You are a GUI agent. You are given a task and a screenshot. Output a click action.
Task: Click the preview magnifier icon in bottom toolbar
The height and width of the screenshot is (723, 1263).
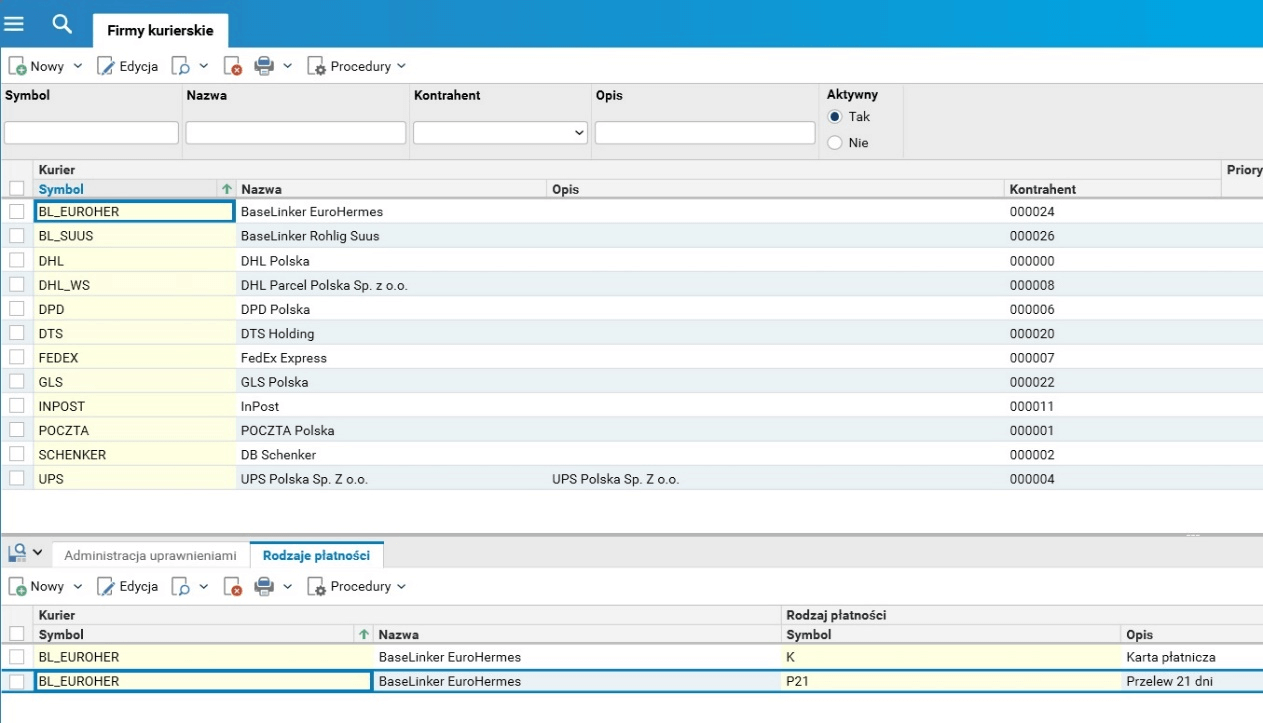point(181,586)
